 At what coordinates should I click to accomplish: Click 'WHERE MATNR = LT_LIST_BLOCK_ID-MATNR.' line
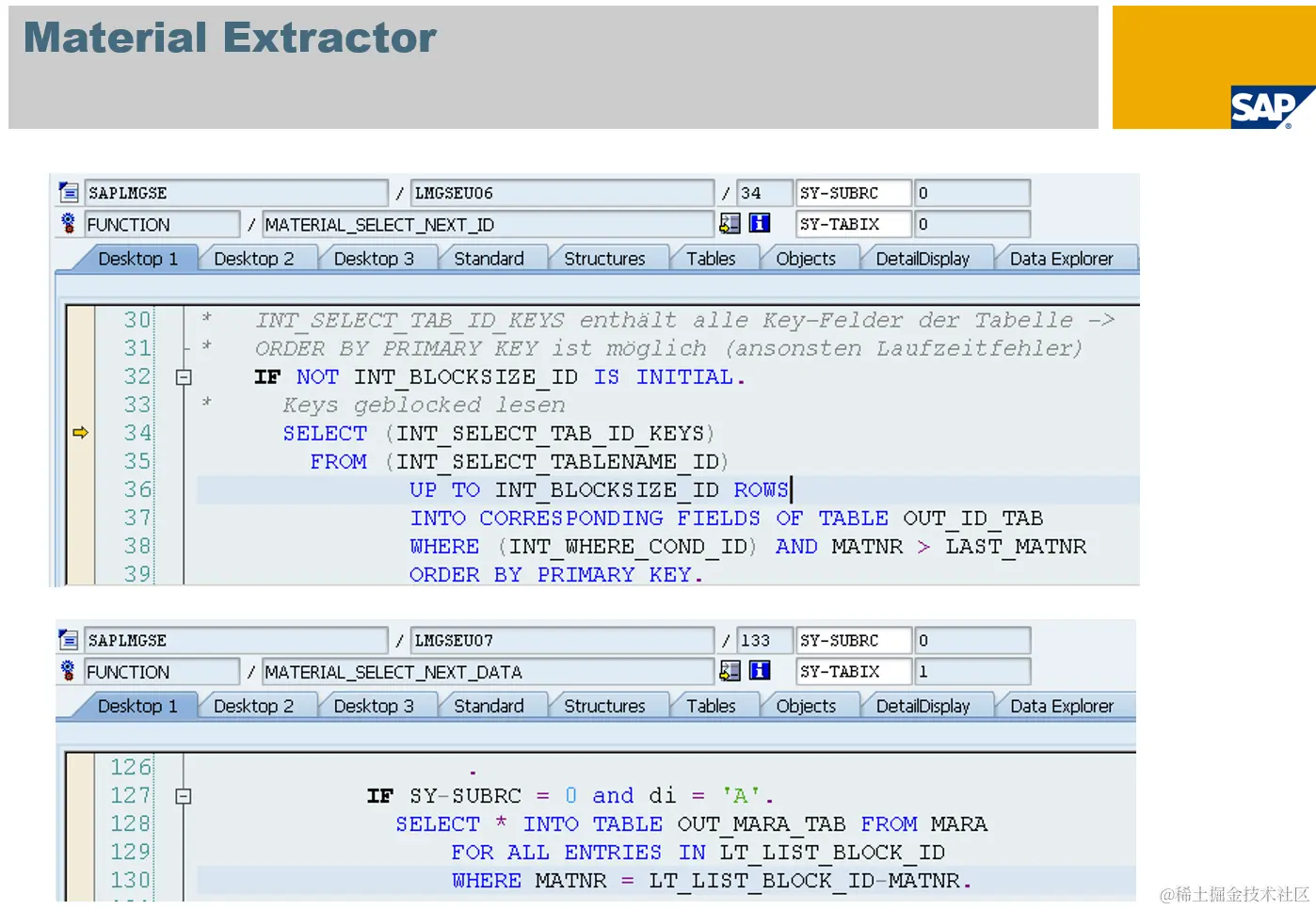click(712, 881)
